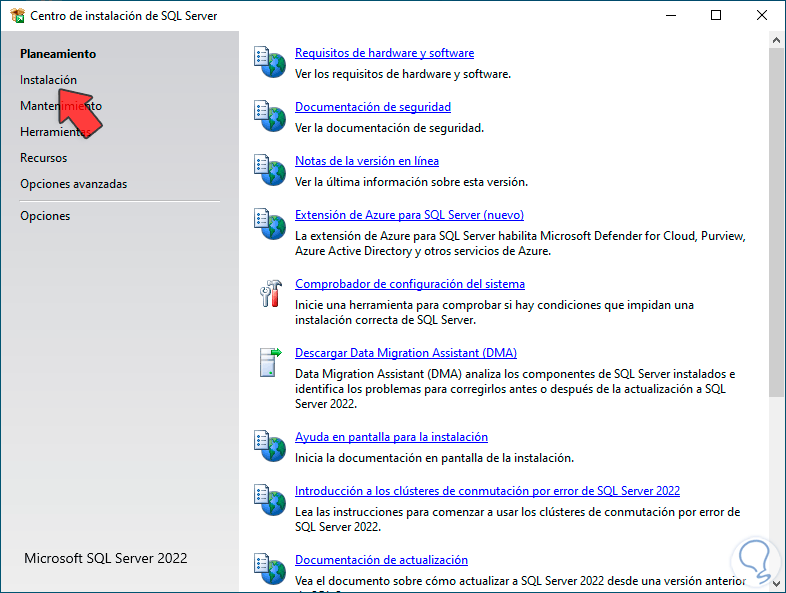This screenshot has height=593, width=786.
Task: Open Notas de la versión en línea
Action: coord(367,161)
